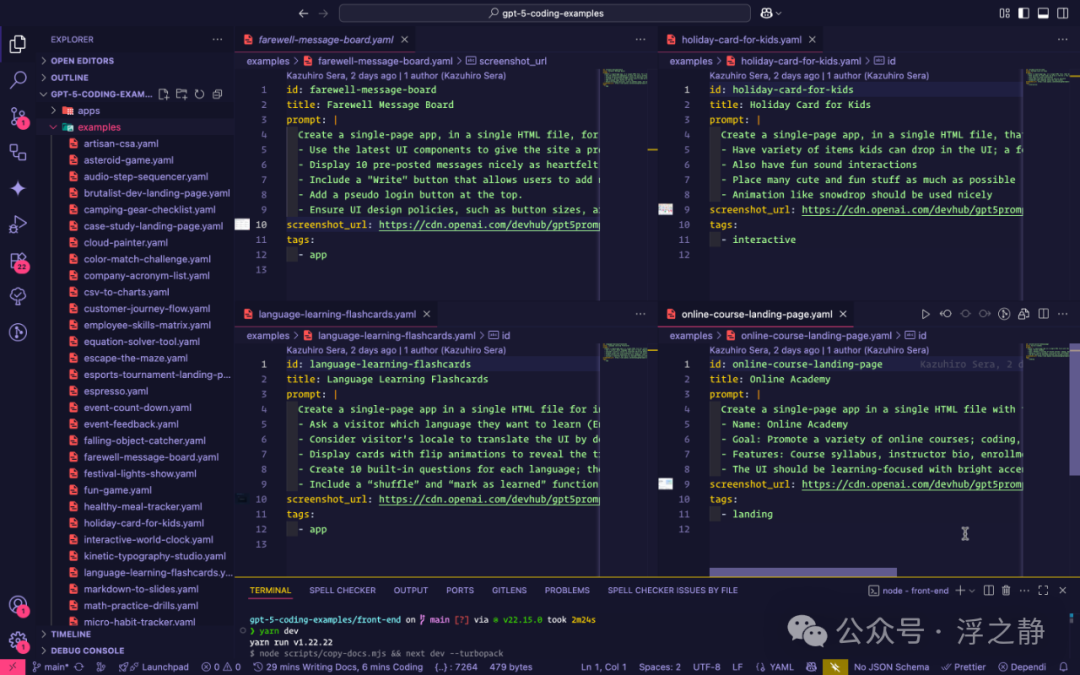Switch to the PROBLEMS panel tab
Image resolution: width=1080 pixels, height=675 pixels.
[x=567, y=590]
